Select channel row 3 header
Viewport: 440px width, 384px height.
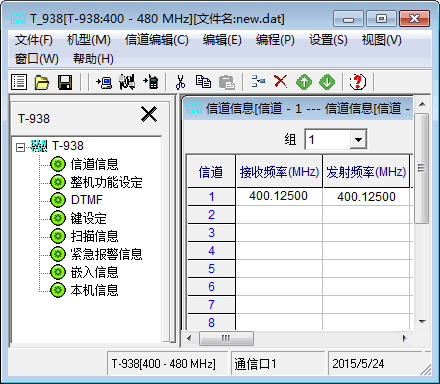click(211, 232)
